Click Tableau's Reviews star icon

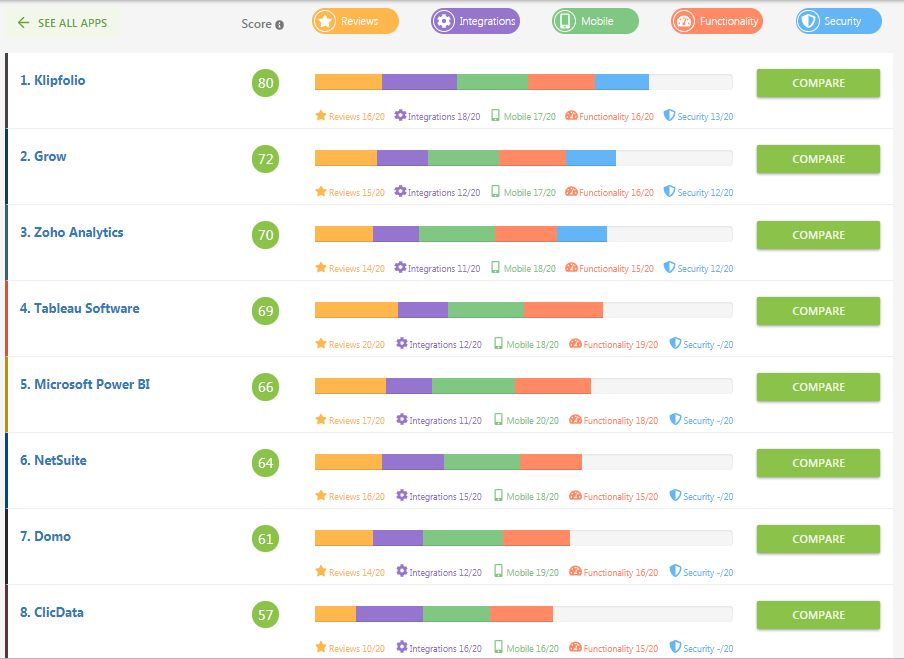tap(321, 344)
